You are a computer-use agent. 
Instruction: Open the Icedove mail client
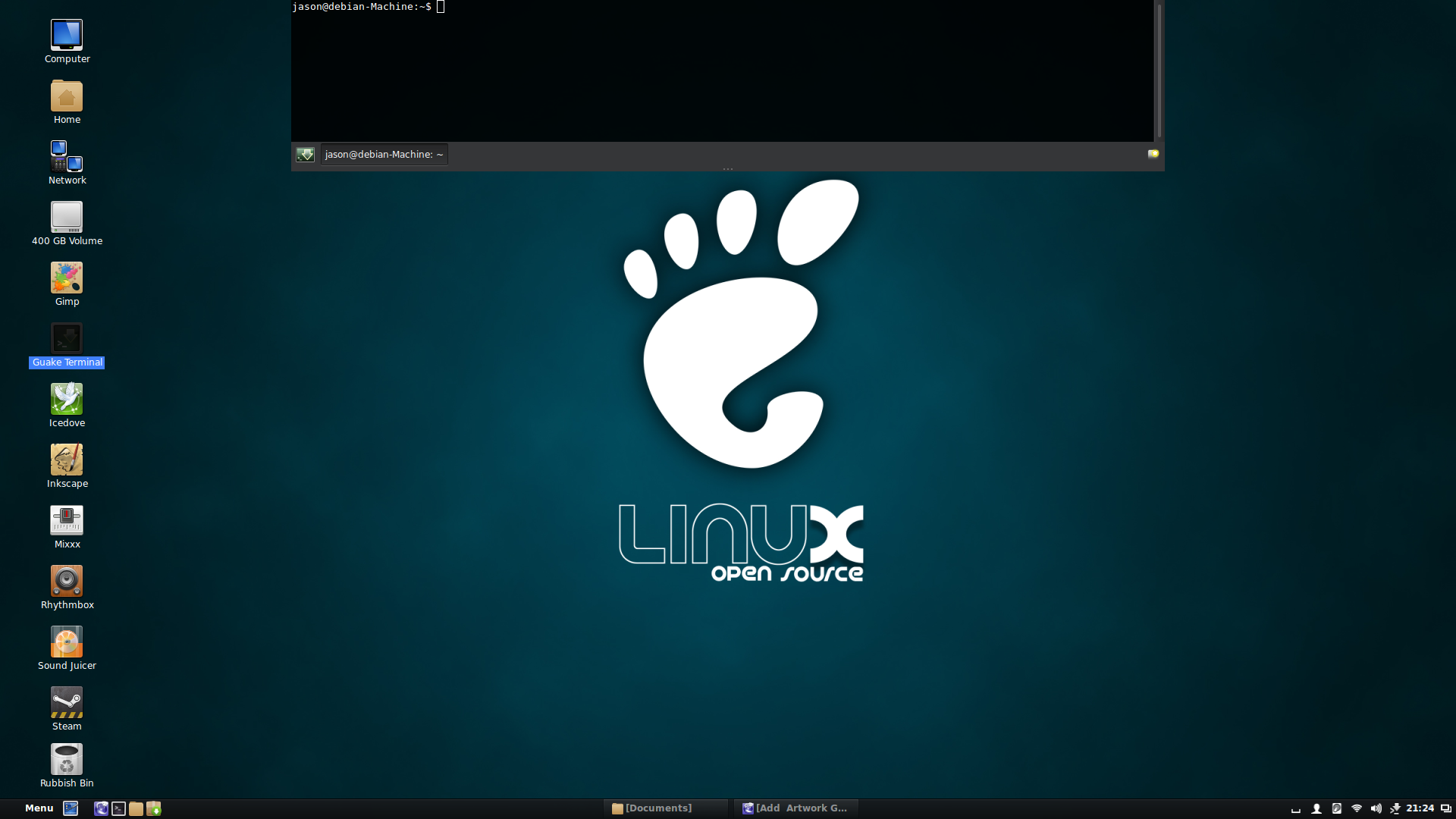click(66, 397)
